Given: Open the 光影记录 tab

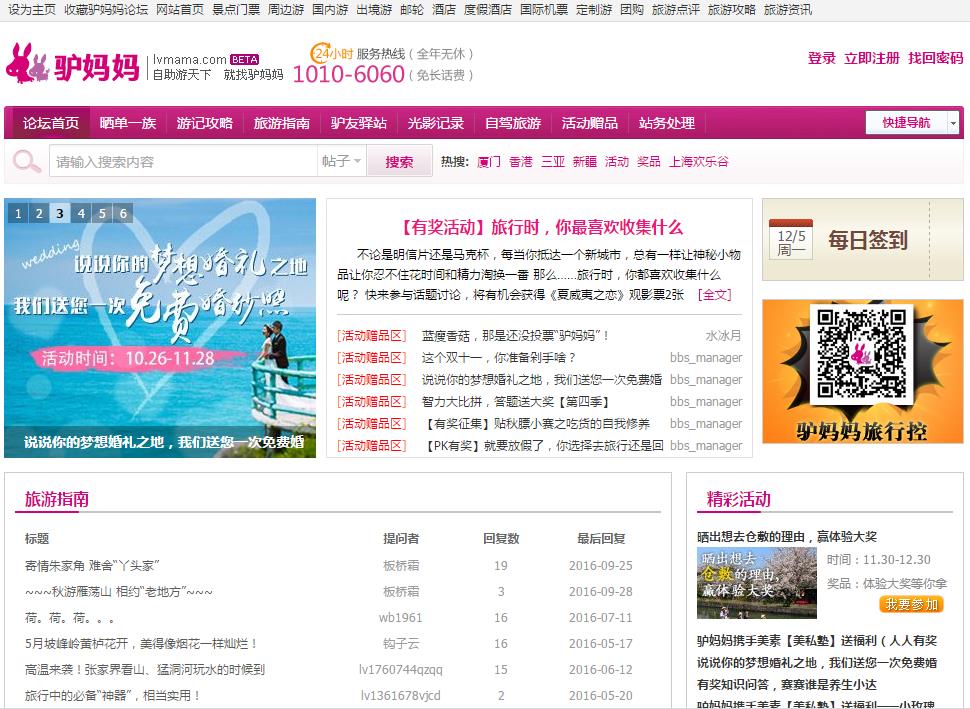Looking at the screenshot, I should (x=436, y=123).
